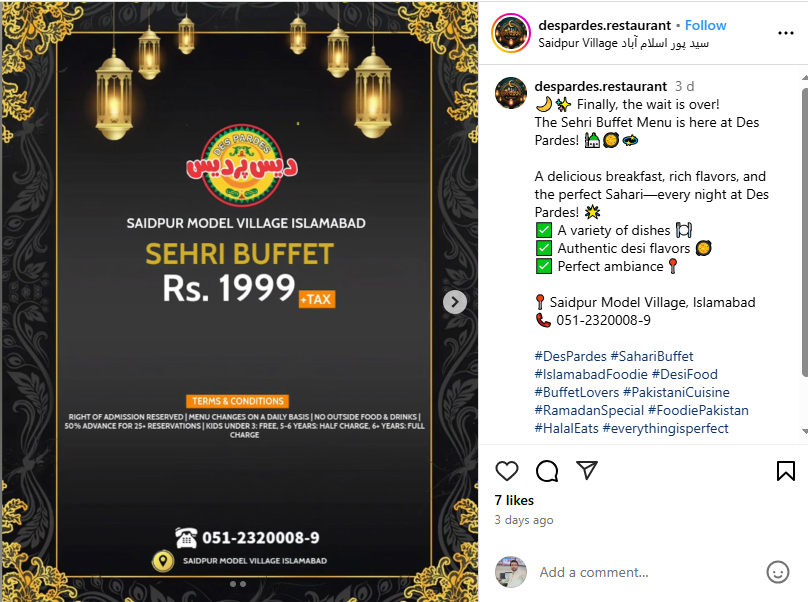The image size is (808, 602).
Task: Open comments via the speech bubble icon
Action: pos(547,471)
